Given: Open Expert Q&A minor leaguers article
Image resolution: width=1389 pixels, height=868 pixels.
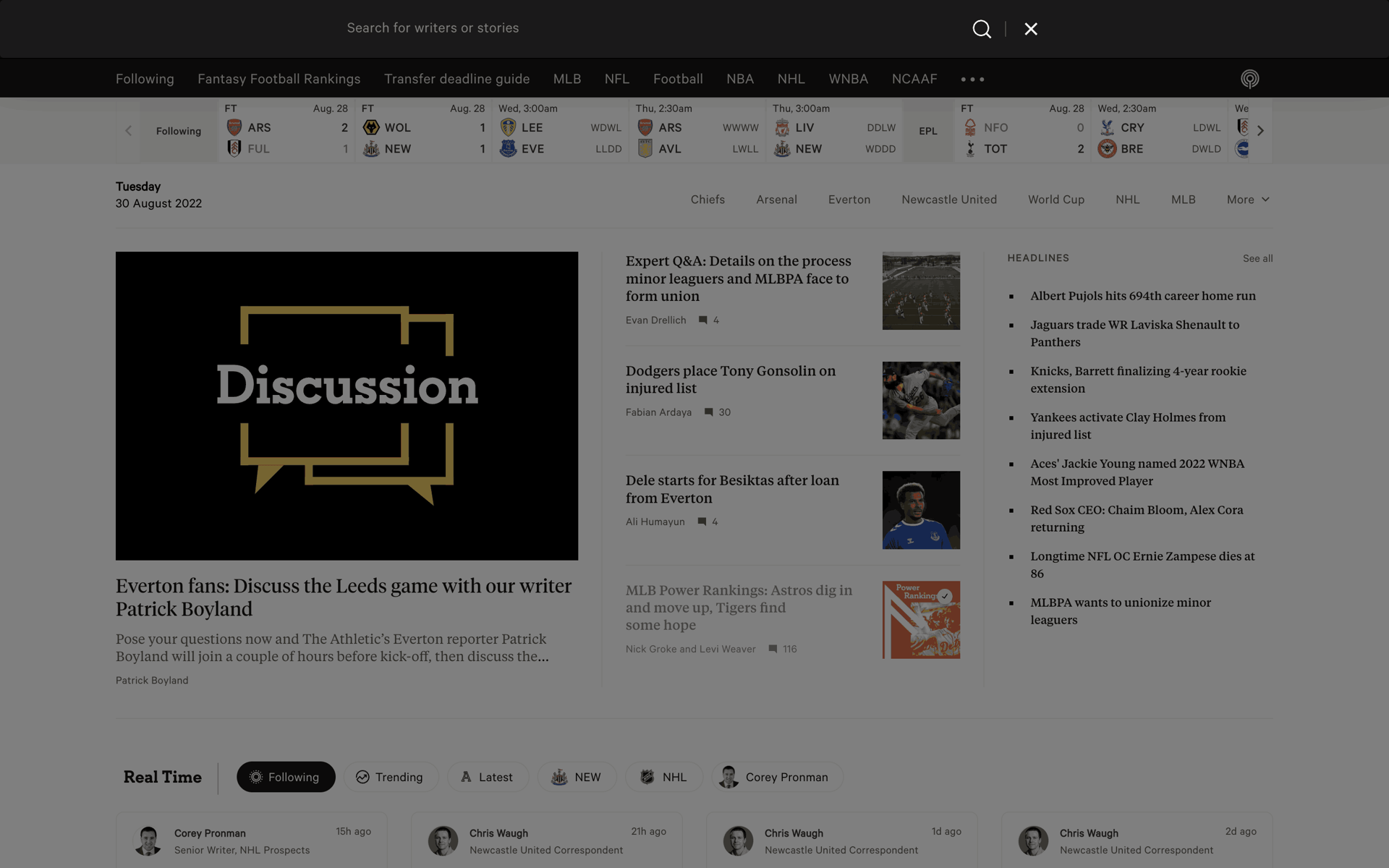Looking at the screenshot, I should pos(739,278).
